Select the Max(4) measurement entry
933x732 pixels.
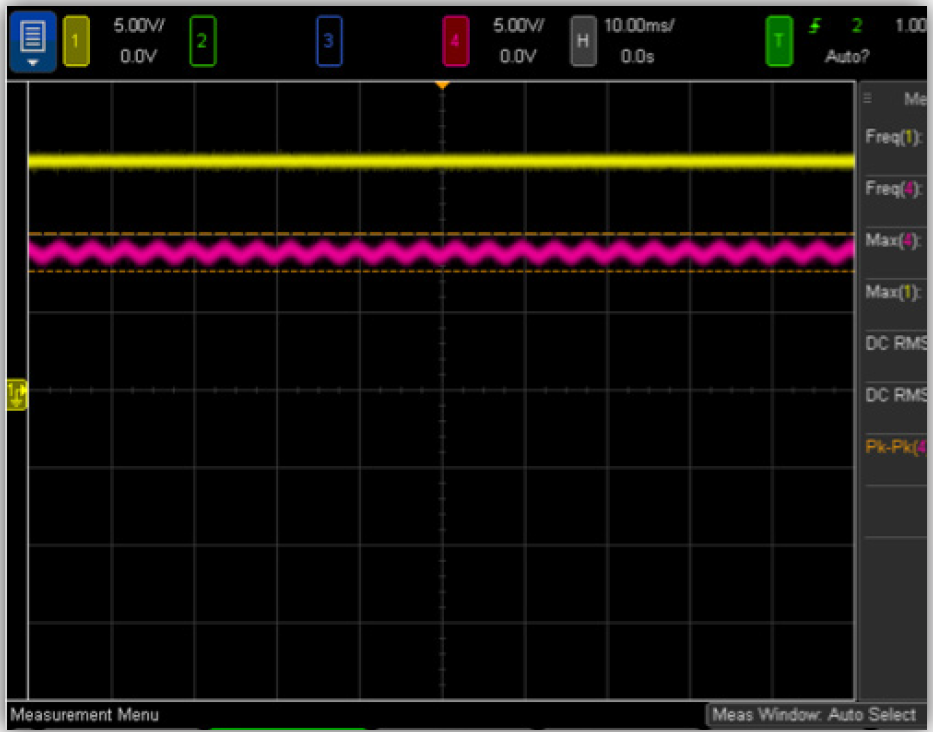pyautogui.click(x=893, y=240)
